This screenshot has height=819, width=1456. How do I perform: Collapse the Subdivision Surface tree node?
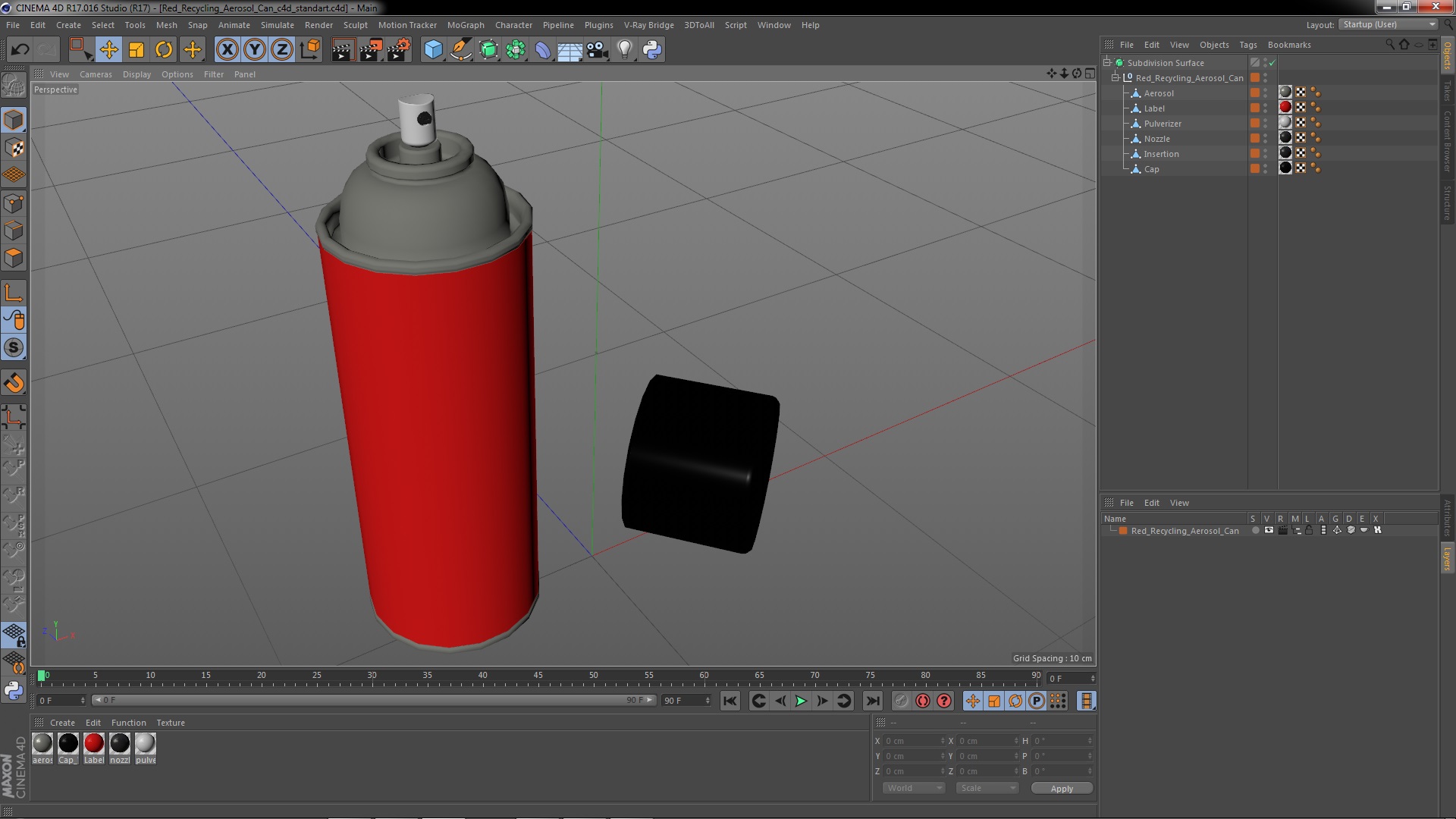(1107, 63)
